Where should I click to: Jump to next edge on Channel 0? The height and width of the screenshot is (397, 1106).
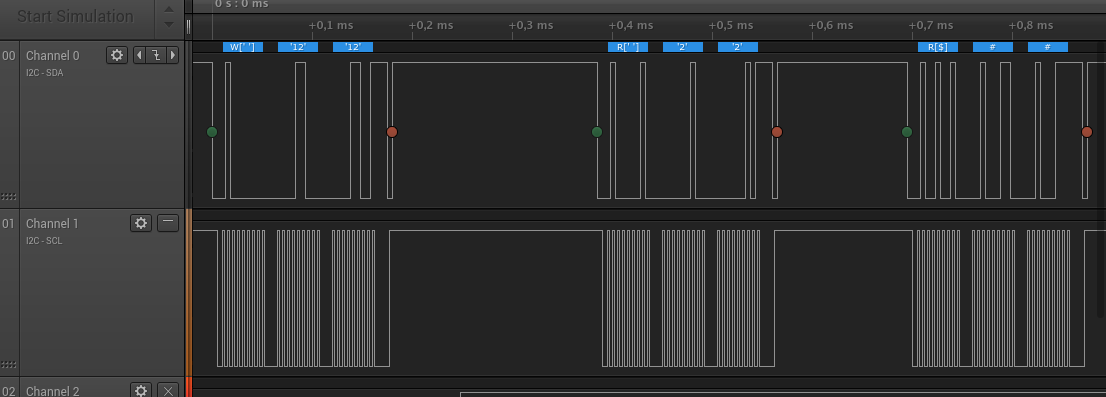[172, 55]
